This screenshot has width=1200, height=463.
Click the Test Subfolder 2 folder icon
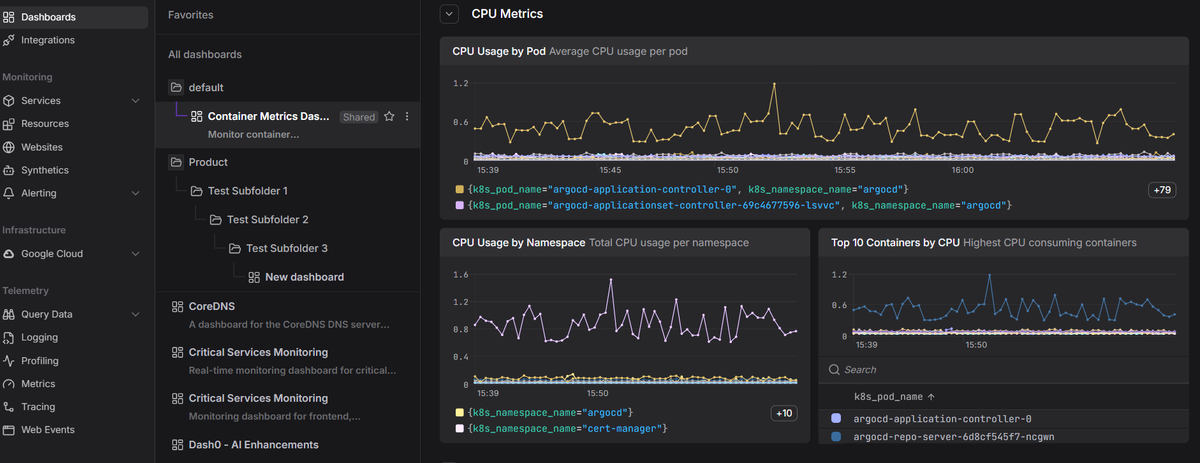click(x=215, y=220)
